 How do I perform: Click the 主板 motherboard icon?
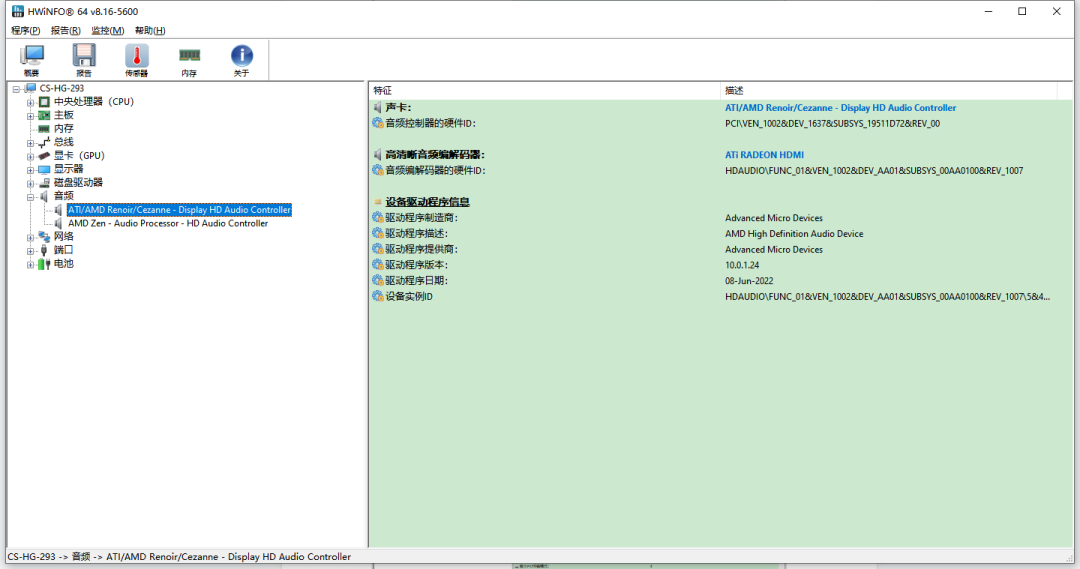pyautogui.click(x=44, y=115)
